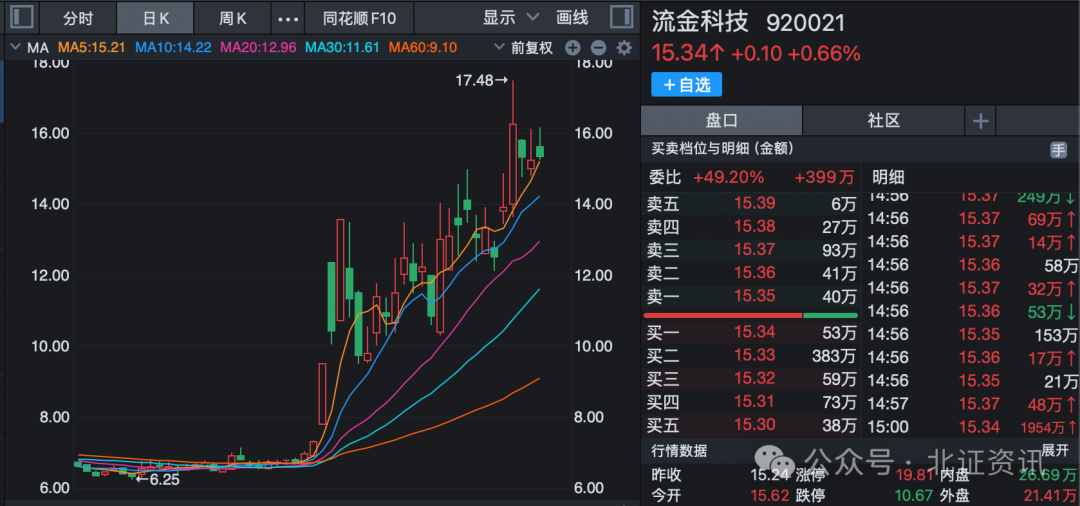This screenshot has height=506, width=1080.
Task: Click the zoom-in plus icon on chart
Action: (572, 47)
